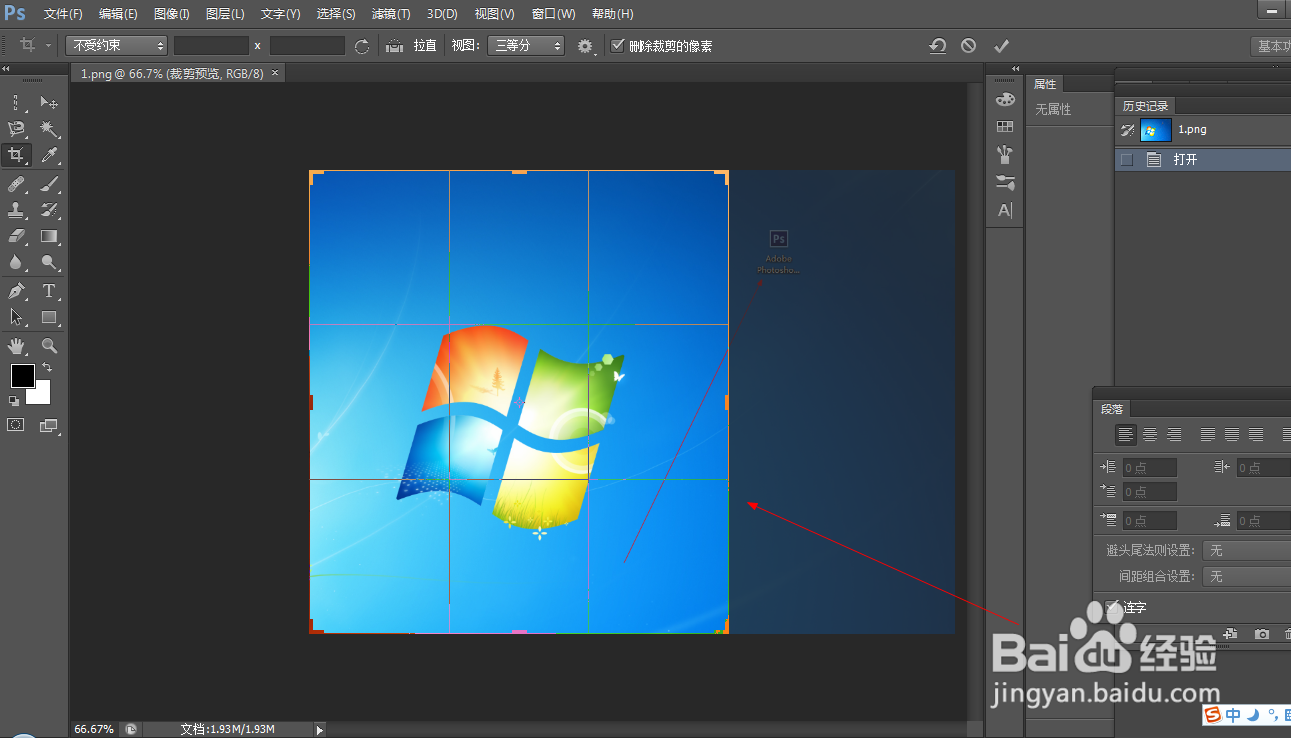Open the 三等分 overlay view dropdown
The image size is (1291, 738).
(526, 46)
